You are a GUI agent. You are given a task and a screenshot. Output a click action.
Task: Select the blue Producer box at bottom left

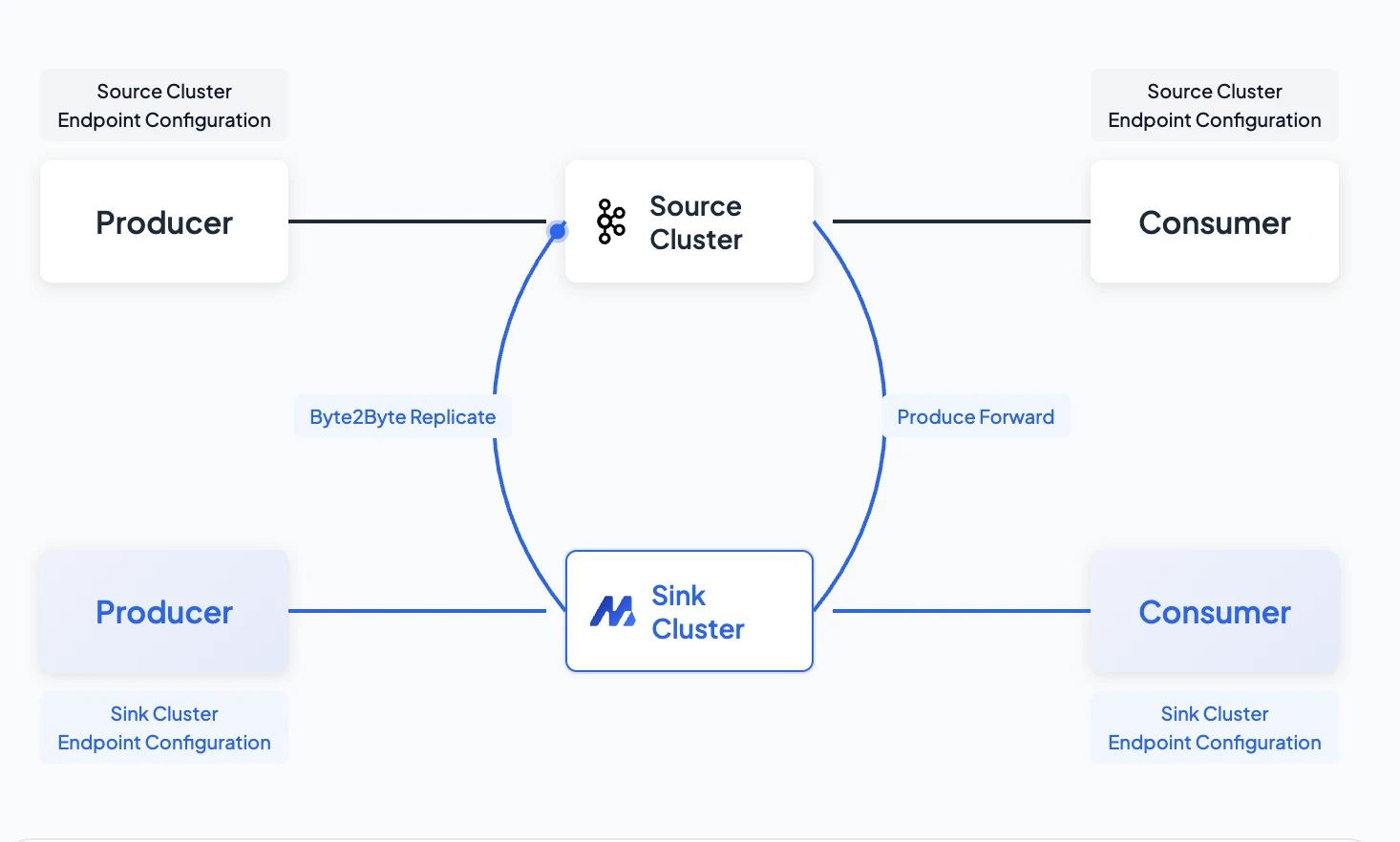(164, 612)
